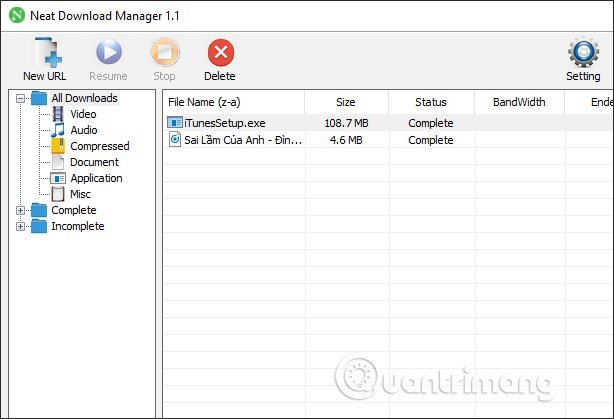Image resolution: width=614 pixels, height=419 pixels.
Task: Expand the Complete folder node
Action: point(21,210)
